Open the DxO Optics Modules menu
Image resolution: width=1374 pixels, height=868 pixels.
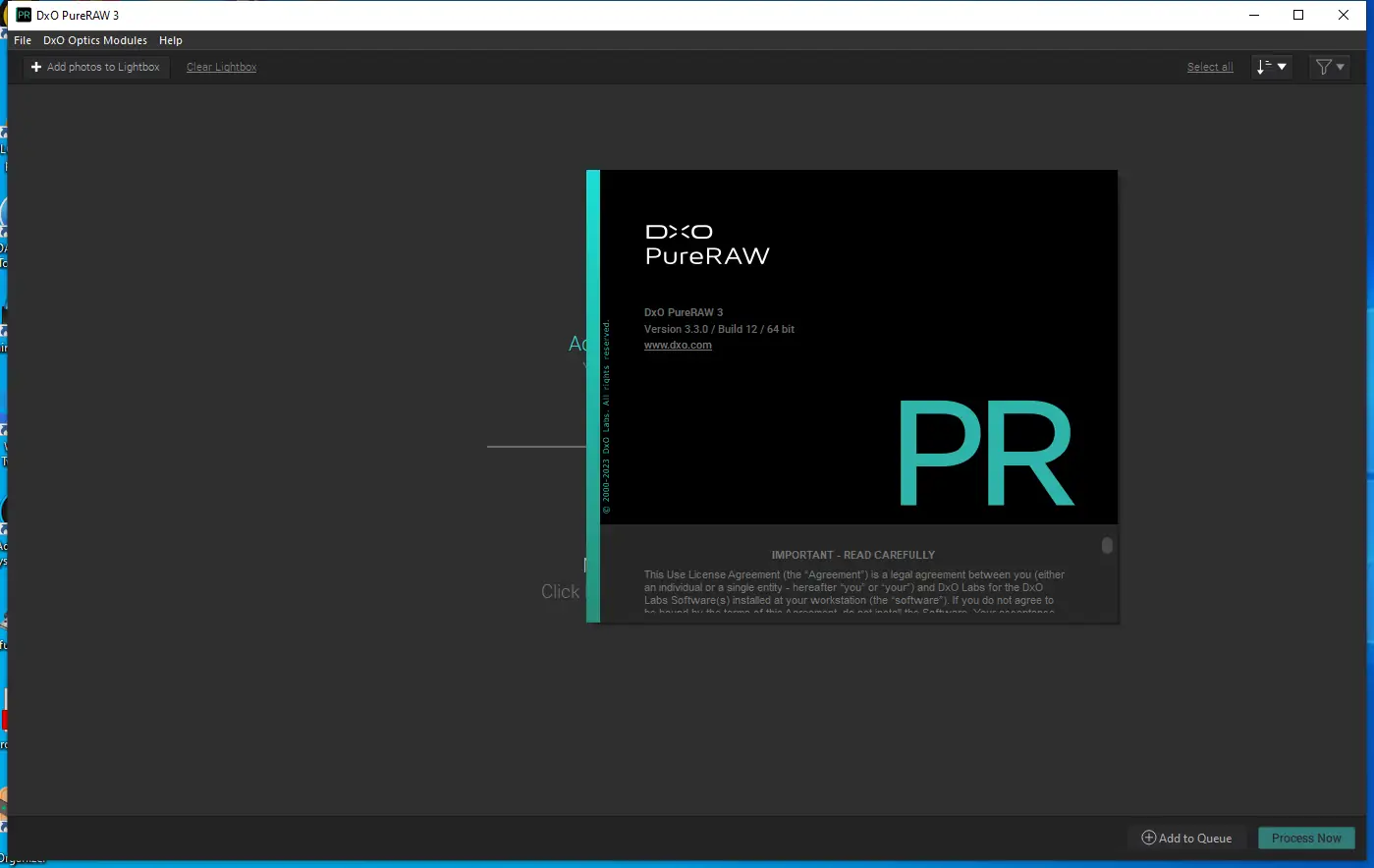click(95, 40)
